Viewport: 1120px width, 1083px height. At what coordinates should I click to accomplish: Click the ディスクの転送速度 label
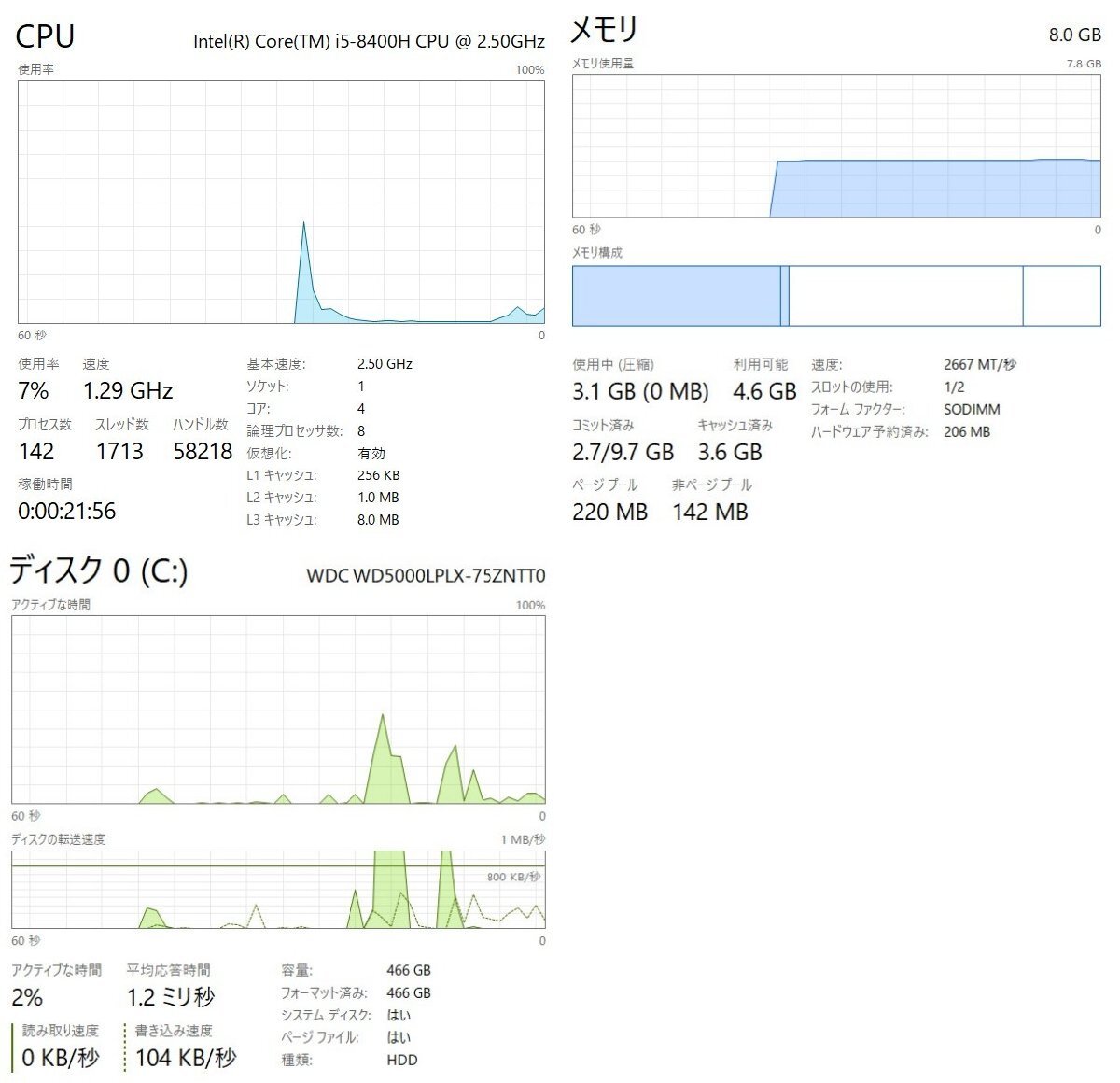[x=59, y=839]
